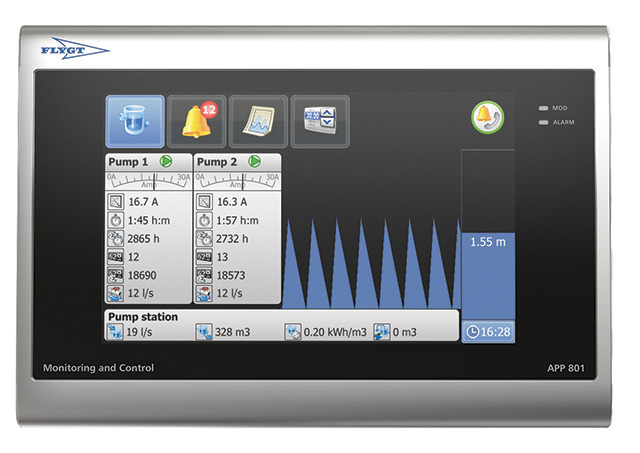This screenshot has height=453, width=640.
Task: Click the 16:28 clock button
Action: pos(488,331)
